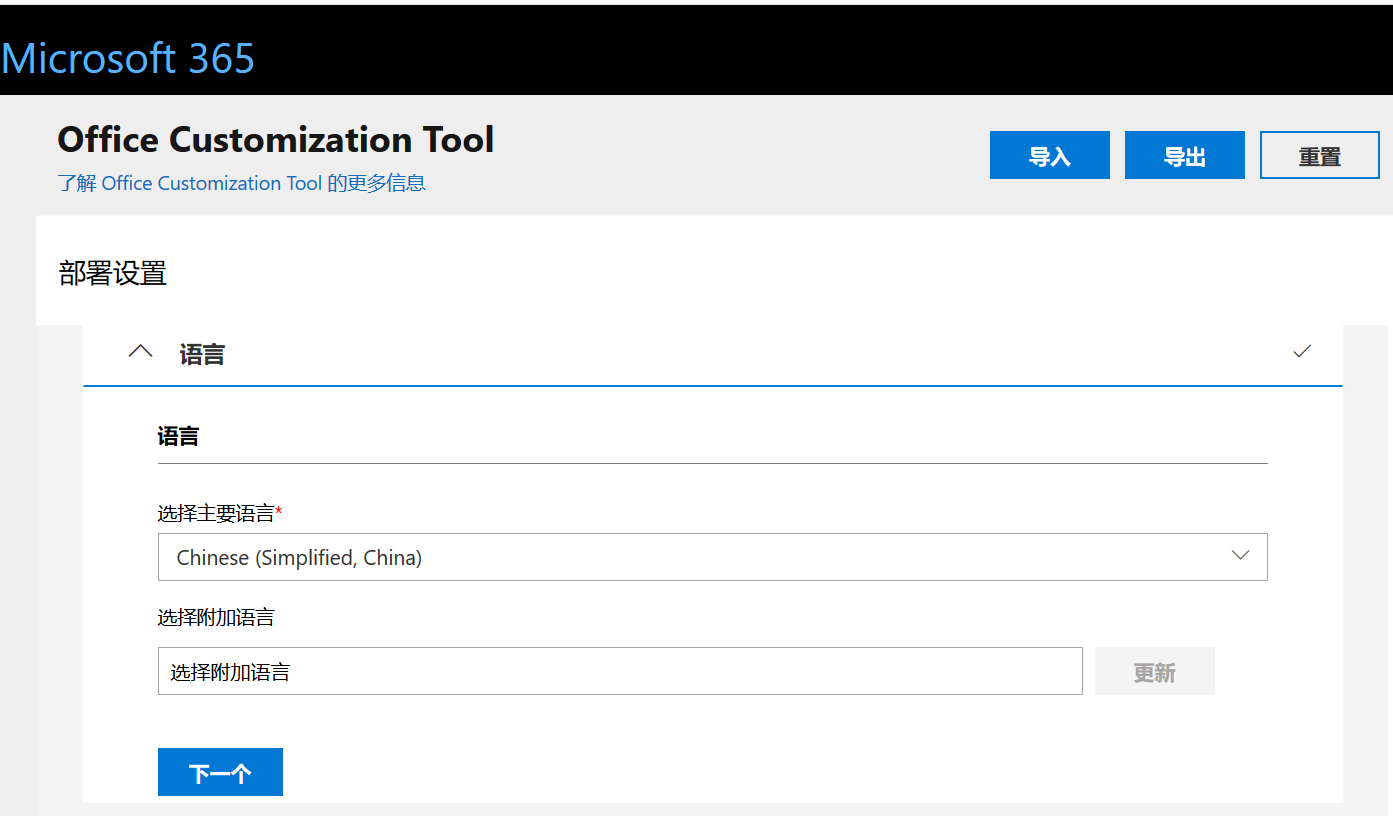Click the 选择主要语言 field label
This screenshot has width=1393, height=816.
pyautogui.click(x=220, y=513)
